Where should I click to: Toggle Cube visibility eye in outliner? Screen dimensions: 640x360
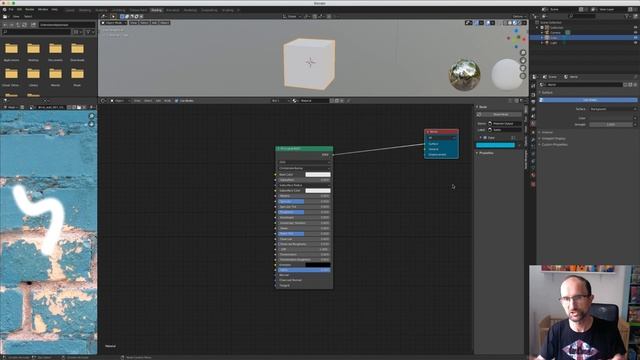(x=636, y=38)
